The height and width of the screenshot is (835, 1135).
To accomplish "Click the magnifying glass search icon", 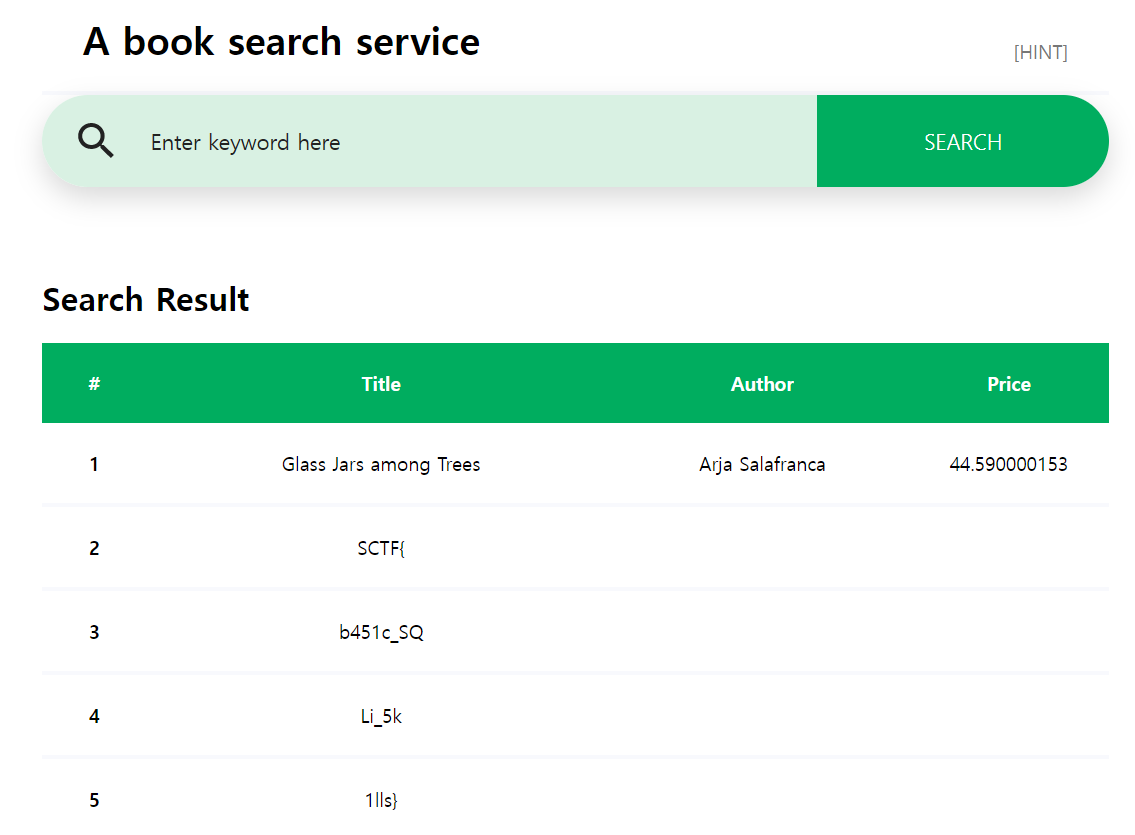I will point(96,140).
